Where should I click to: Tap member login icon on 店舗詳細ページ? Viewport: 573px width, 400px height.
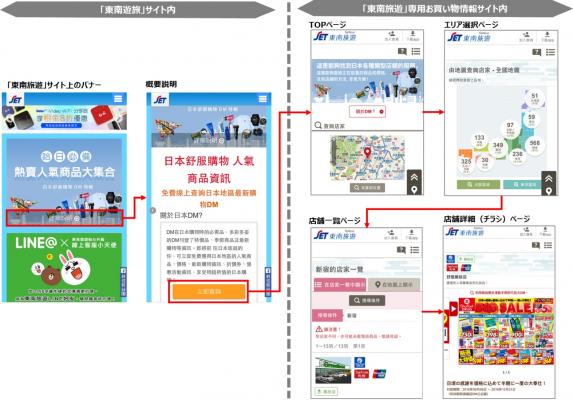(526, 232)
